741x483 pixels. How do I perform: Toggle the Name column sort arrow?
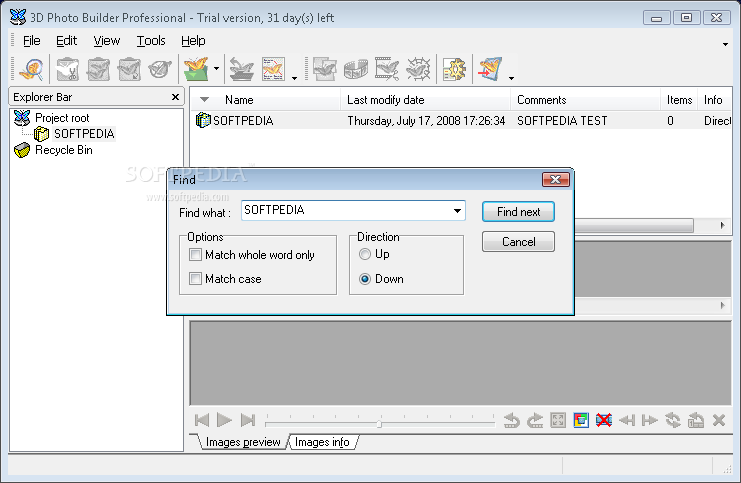204,100
